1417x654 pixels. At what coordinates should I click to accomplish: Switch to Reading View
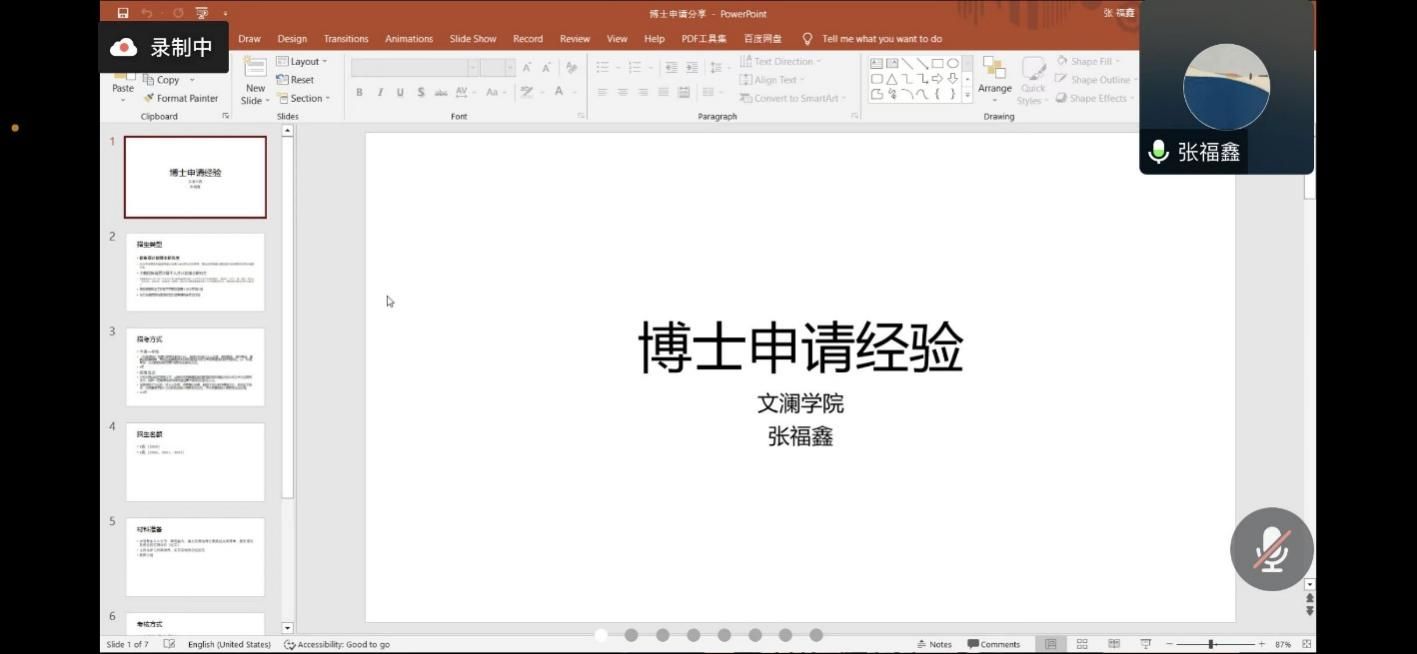tap(1114, 644)
